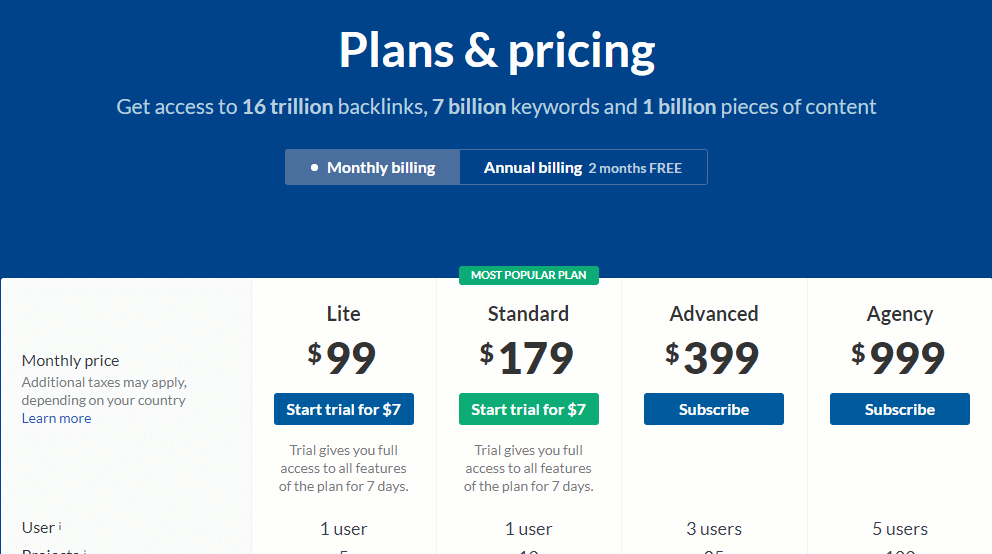Select the Monthly billing option
Viewport: 992px width, 554px height.
(x=373, y=168)
